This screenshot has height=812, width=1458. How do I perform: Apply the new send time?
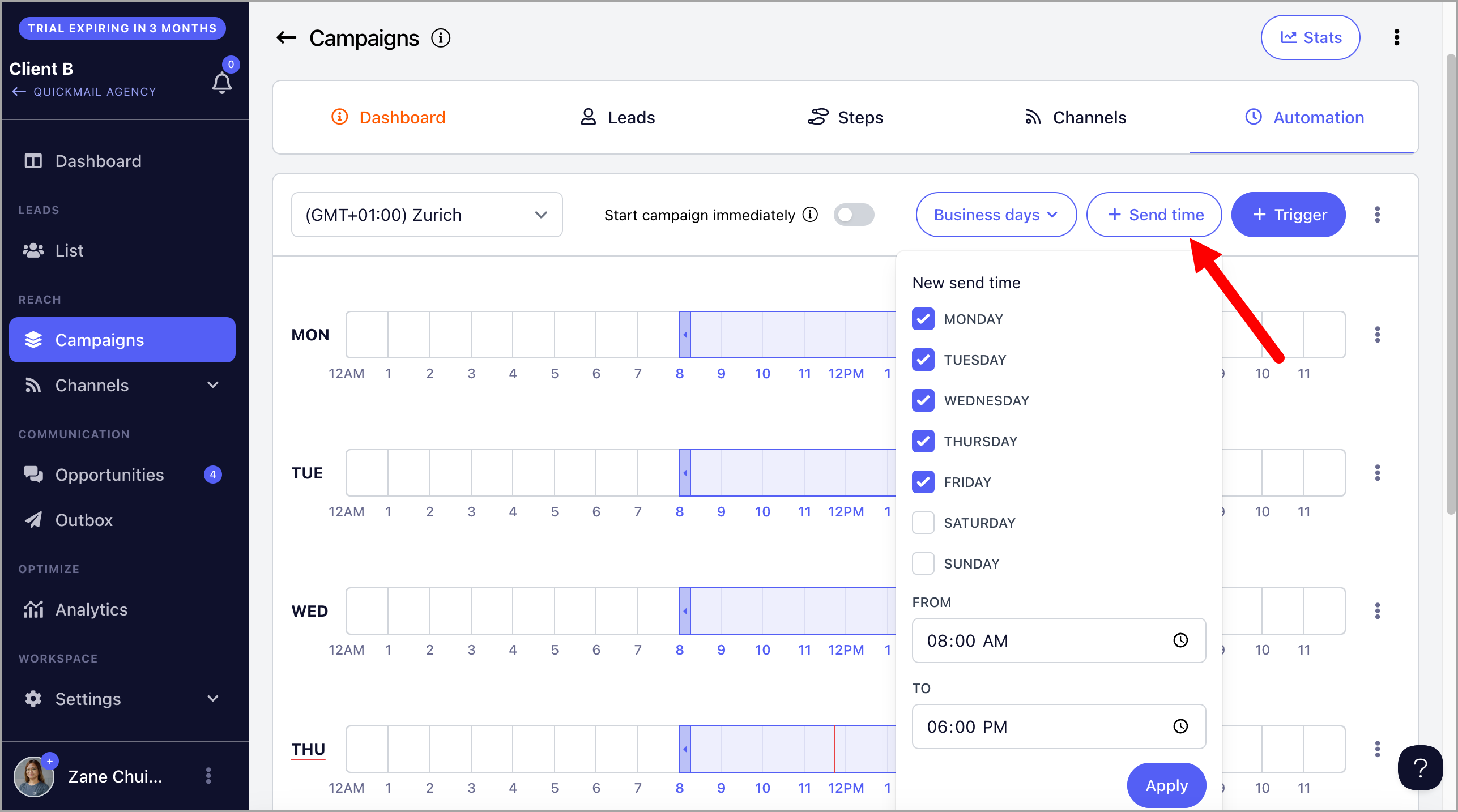point(1166,785)
